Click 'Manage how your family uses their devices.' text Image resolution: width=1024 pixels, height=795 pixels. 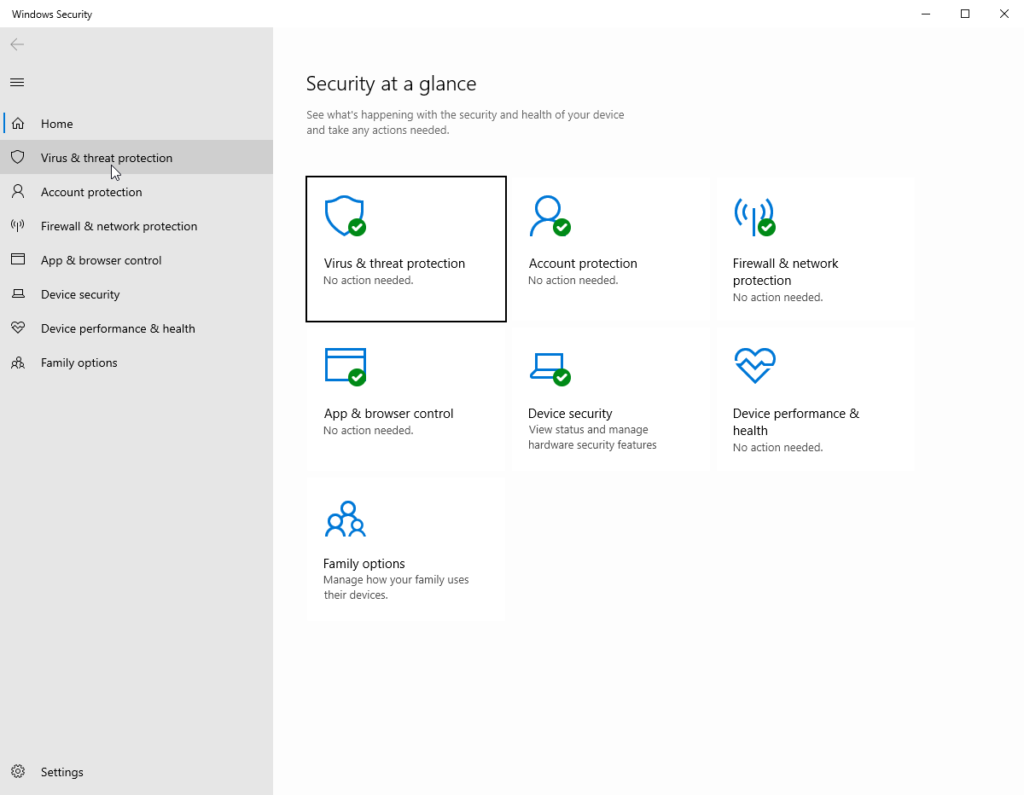[x=396, y=587]
